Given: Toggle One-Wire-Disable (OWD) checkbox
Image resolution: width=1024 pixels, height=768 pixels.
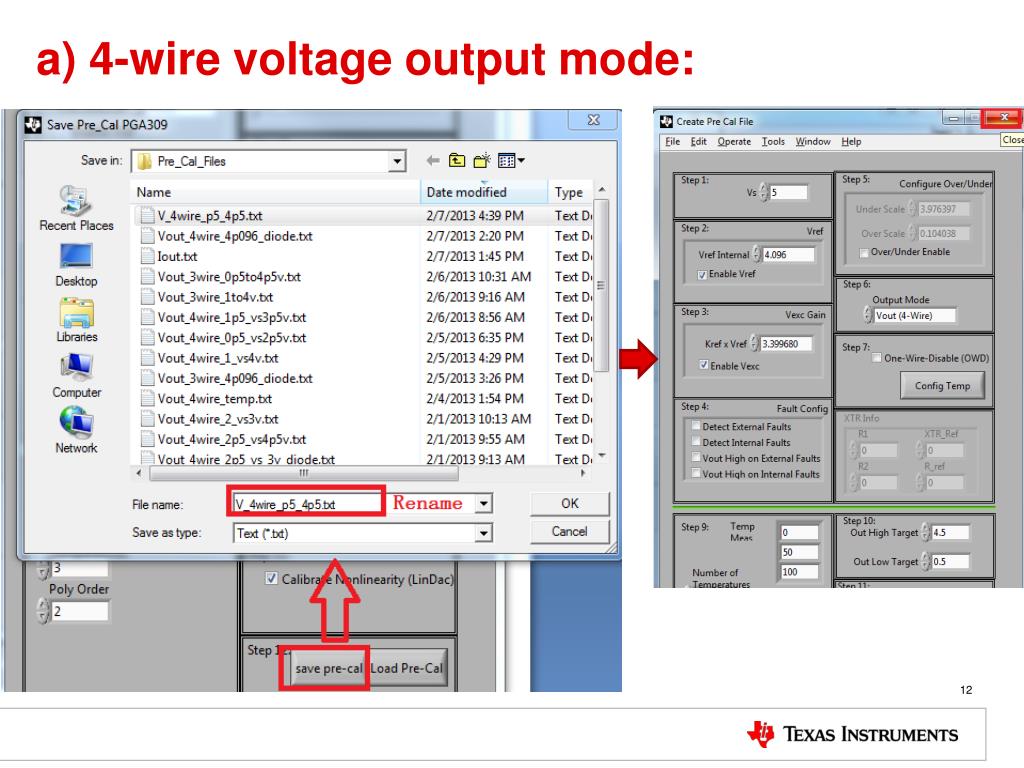Looking at the screenshot, I should click(x=877, y=358).
